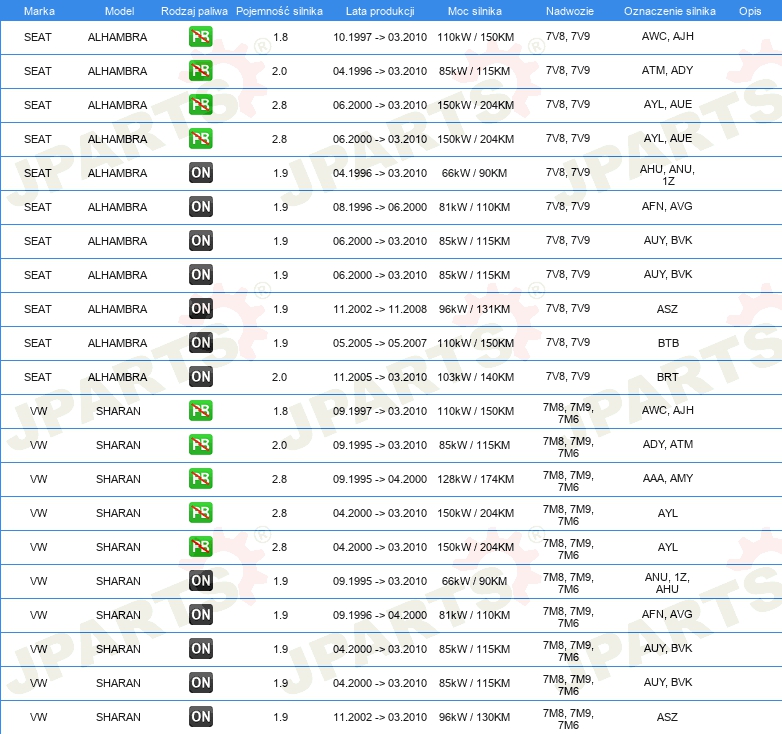This screenshot has height=734, width=782.
Task: Click the Pojemność silnika column header
Action: click(279, 11)
